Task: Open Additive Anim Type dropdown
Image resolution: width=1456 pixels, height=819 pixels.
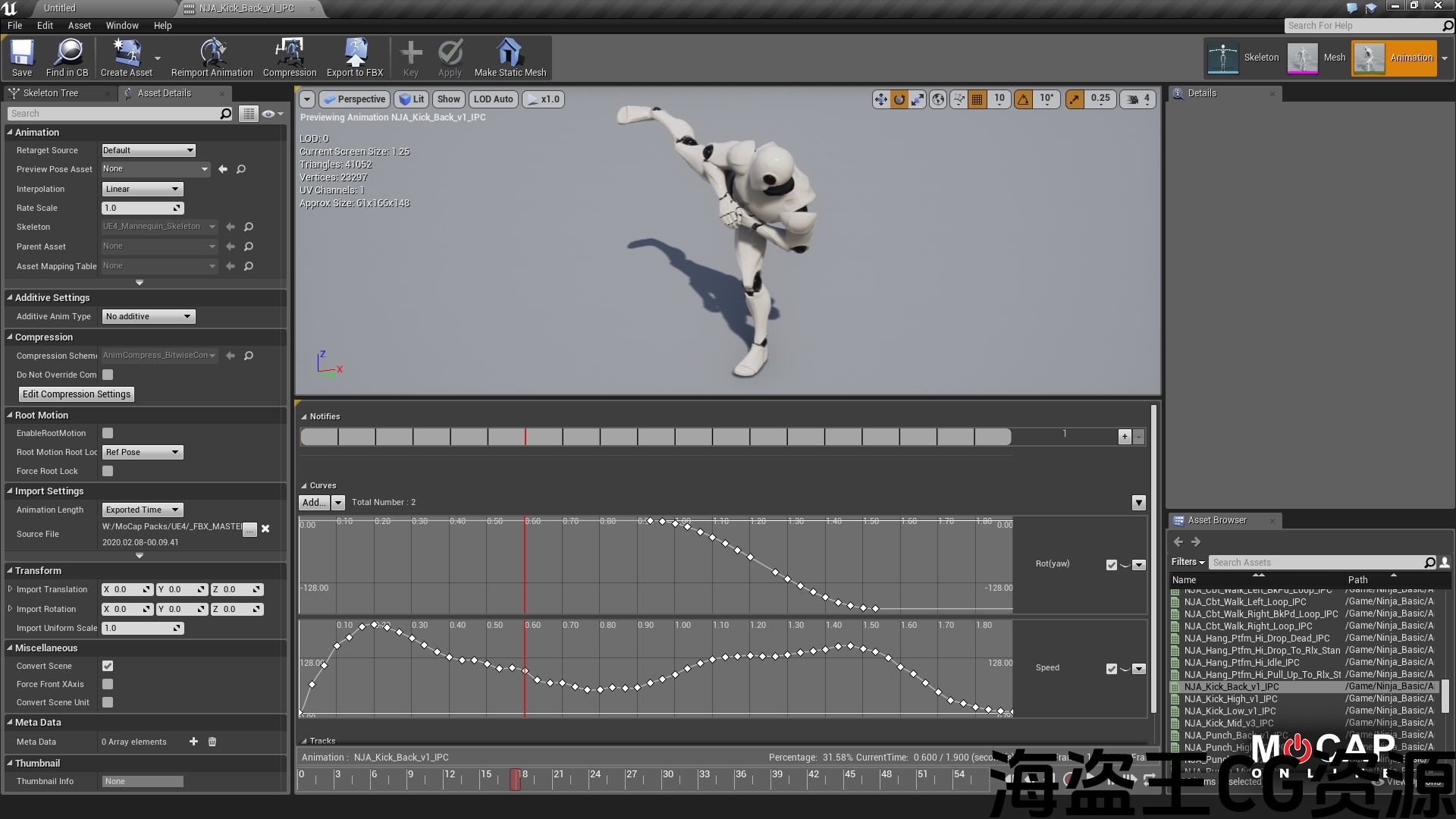Action: [148, 316]
